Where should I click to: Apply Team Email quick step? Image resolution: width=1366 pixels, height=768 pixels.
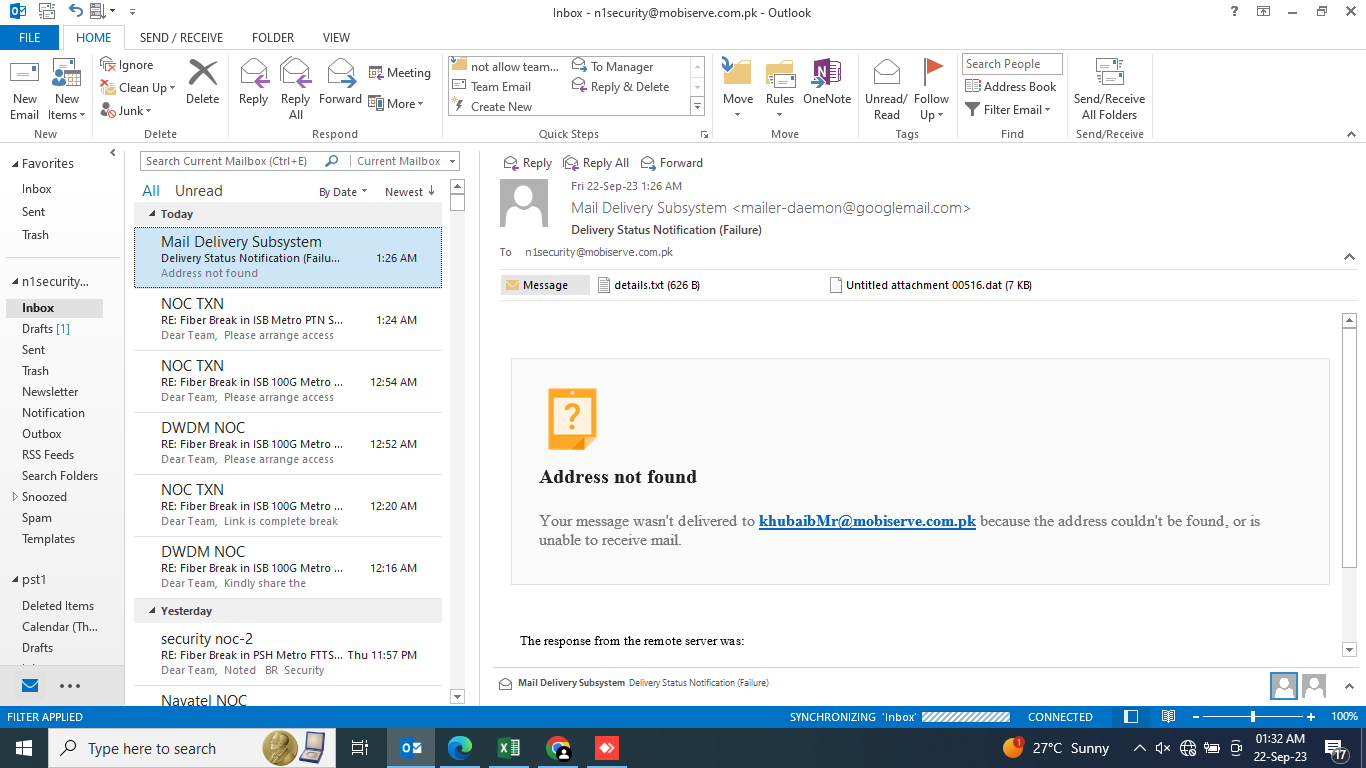[x=492, y=87]
